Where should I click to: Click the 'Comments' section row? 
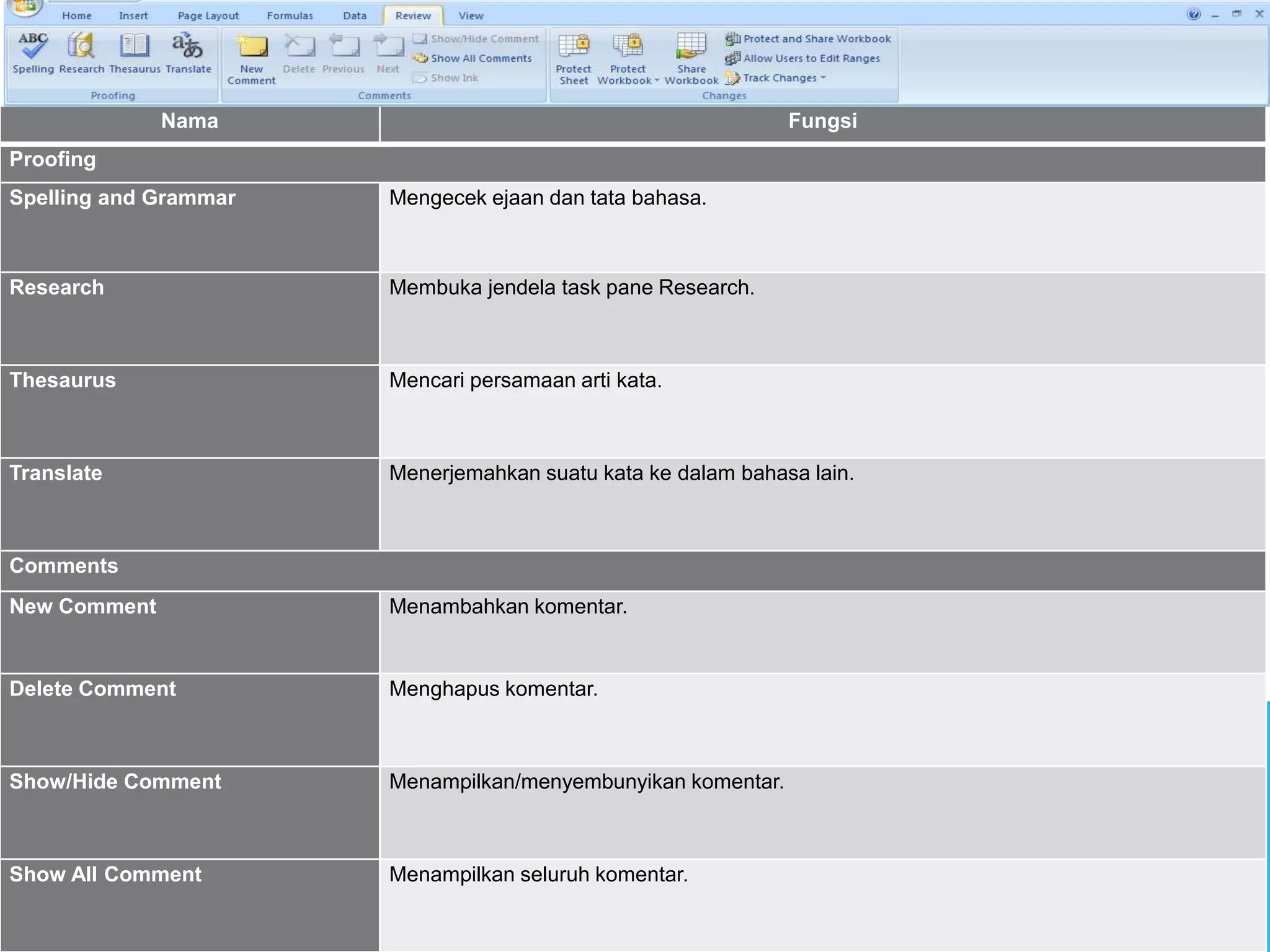633,571
